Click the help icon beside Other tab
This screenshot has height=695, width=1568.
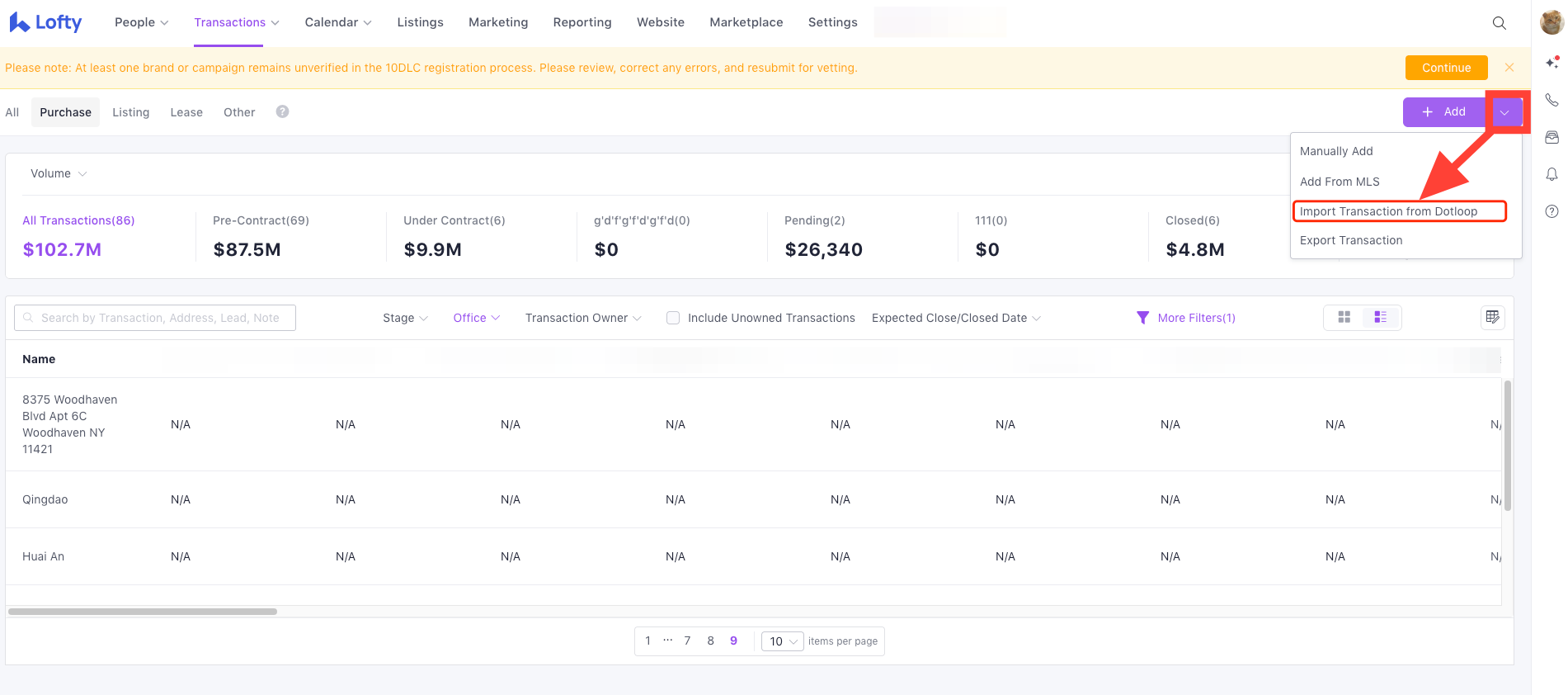(x=282, y=111)
